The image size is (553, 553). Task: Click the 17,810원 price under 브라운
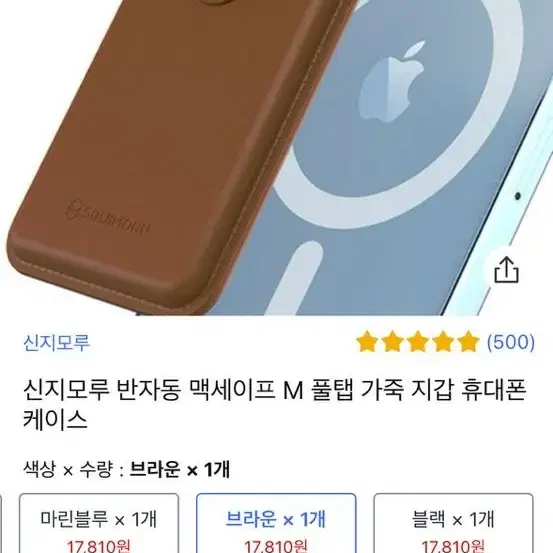(276, 546)
